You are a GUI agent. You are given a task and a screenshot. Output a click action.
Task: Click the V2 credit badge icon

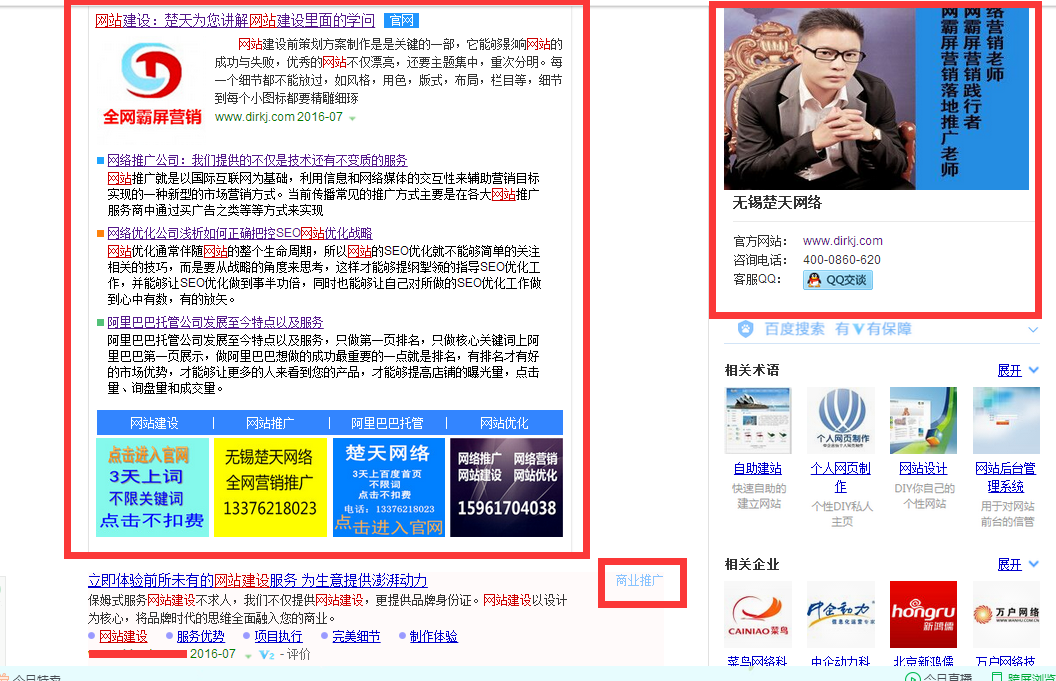(267, 655)
